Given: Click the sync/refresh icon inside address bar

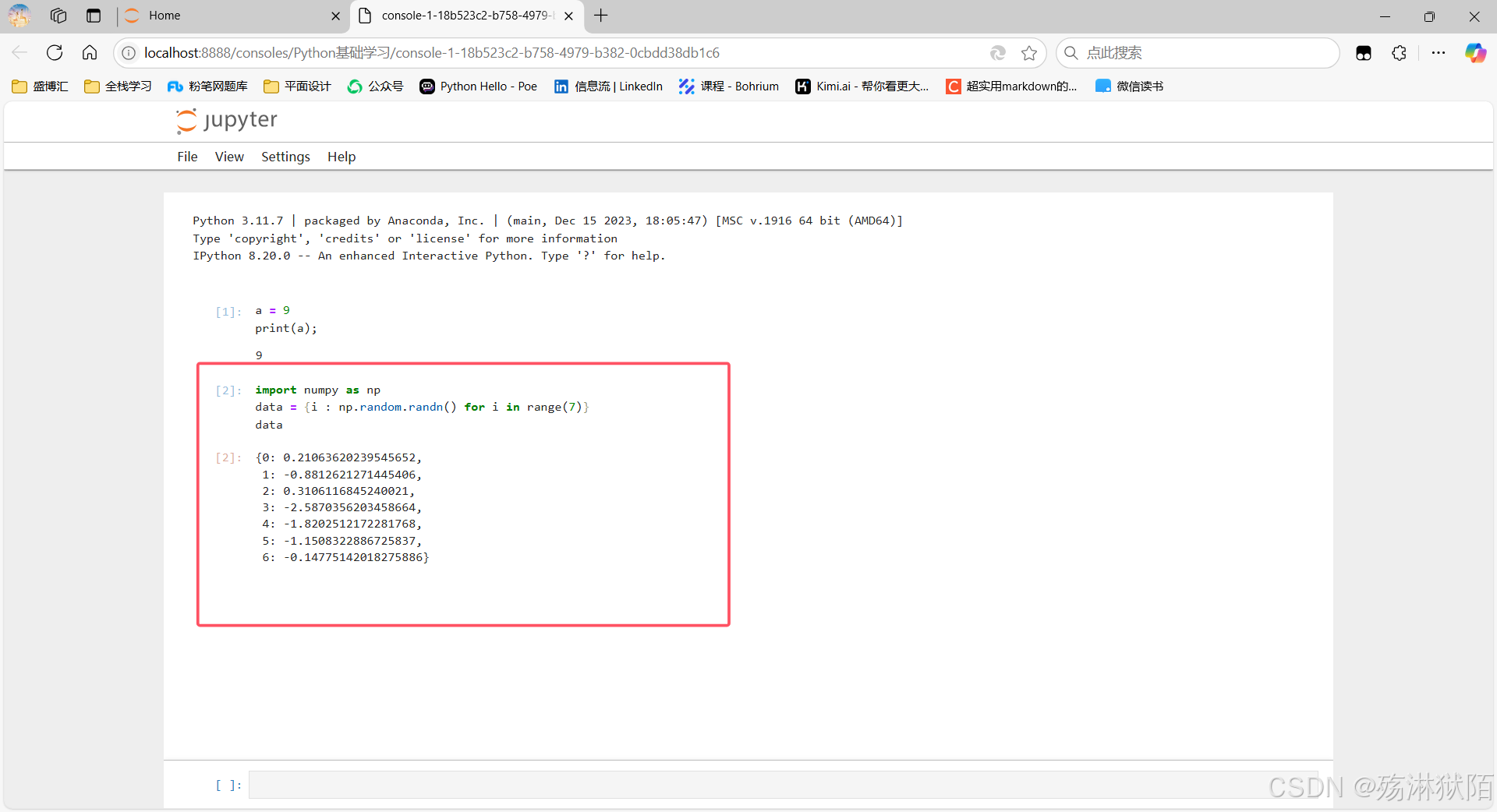Looking at the screenshot, I should click(x=997, y=53).
